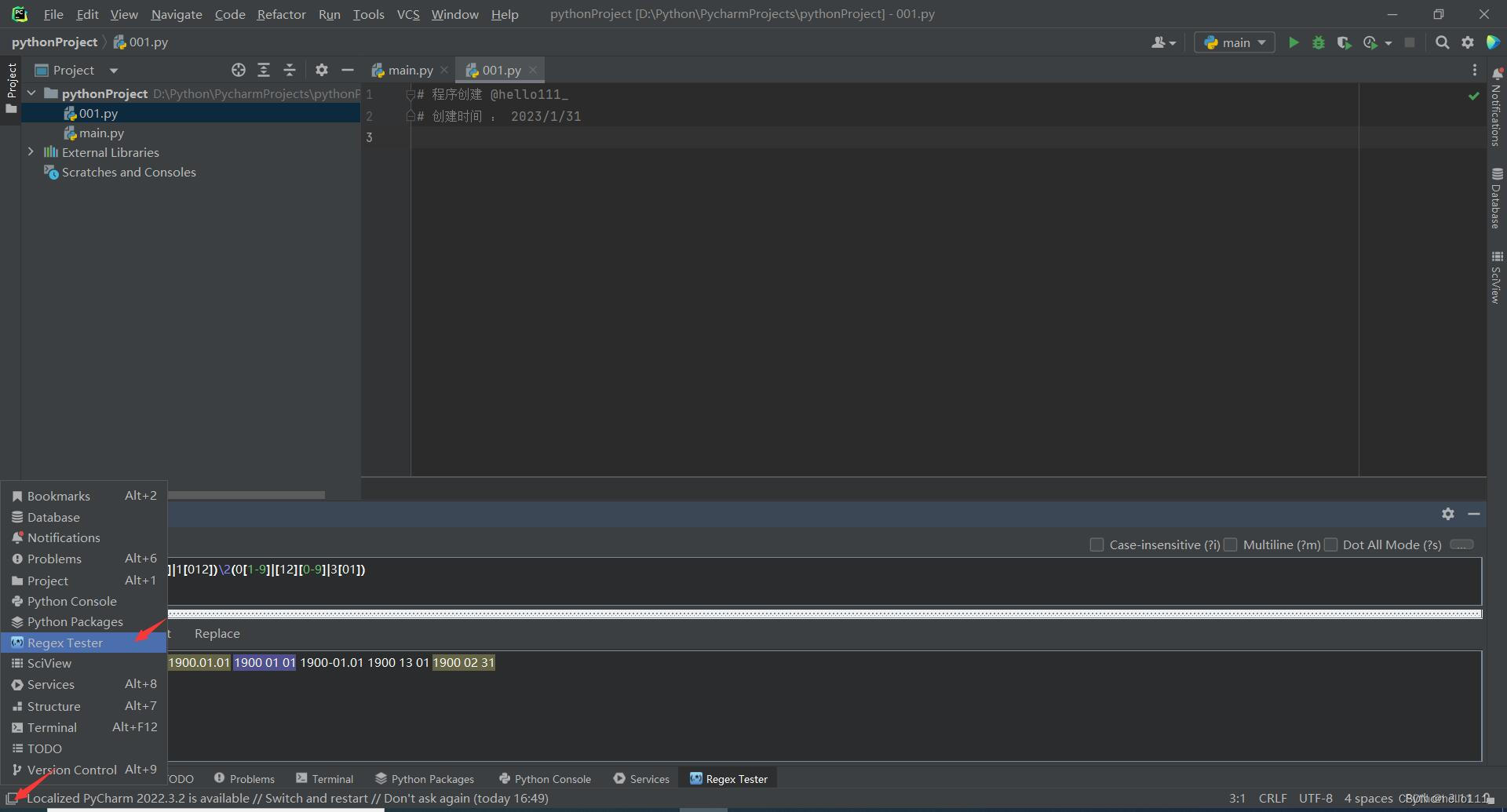Open Python Packages bottom tab
The height and width of the screenshot is (812, 1507).
click(x=425, y=779)
